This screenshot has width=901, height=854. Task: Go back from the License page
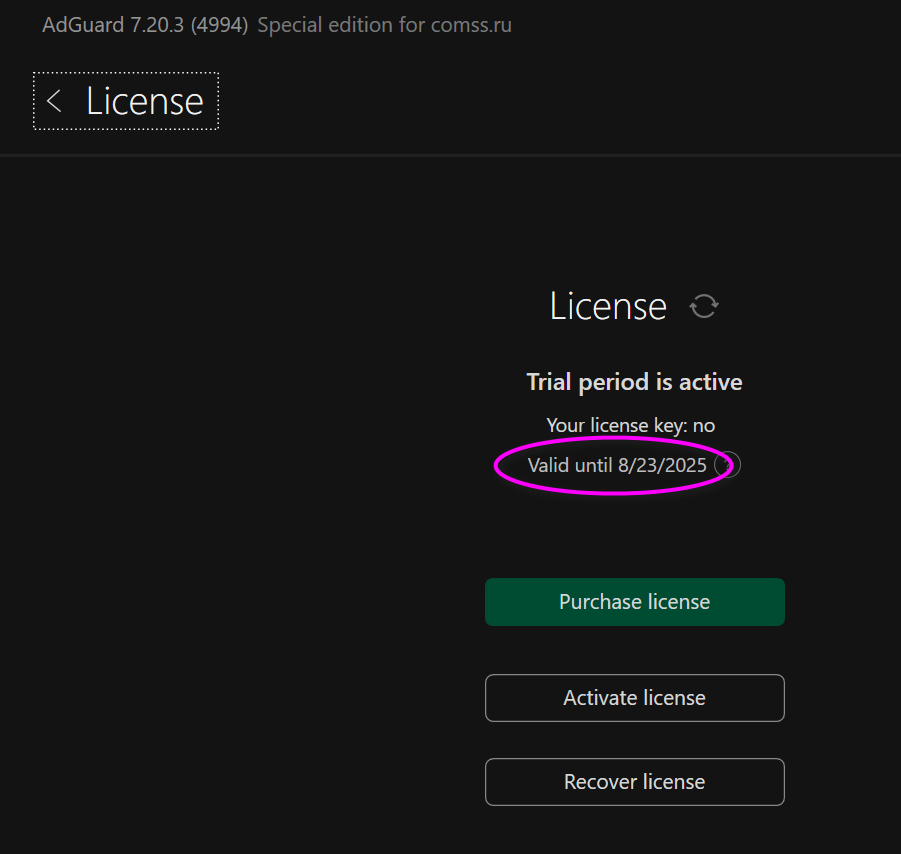pos(55,101)
